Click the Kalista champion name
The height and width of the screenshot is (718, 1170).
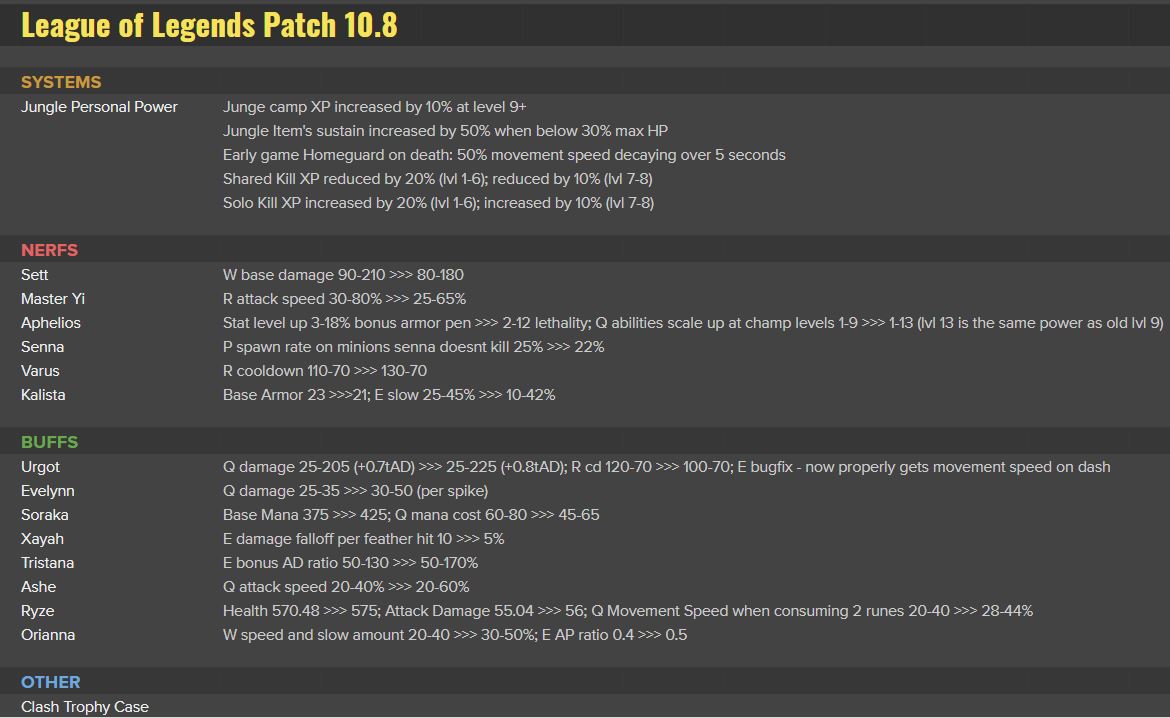(43, 394)
